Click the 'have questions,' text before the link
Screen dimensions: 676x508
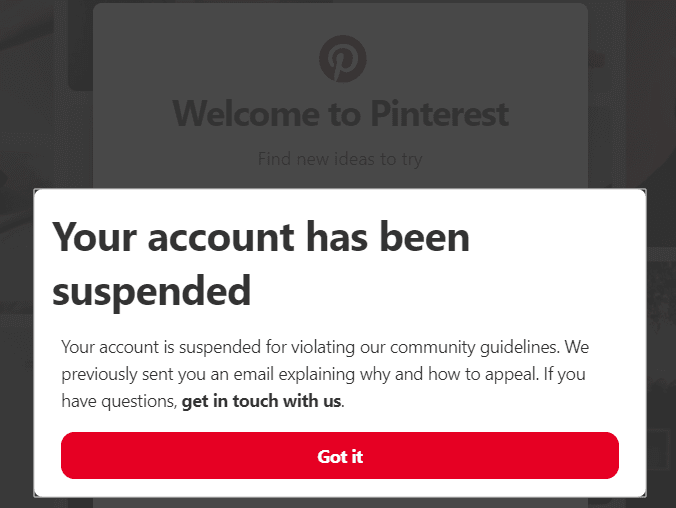pos(119,401)
